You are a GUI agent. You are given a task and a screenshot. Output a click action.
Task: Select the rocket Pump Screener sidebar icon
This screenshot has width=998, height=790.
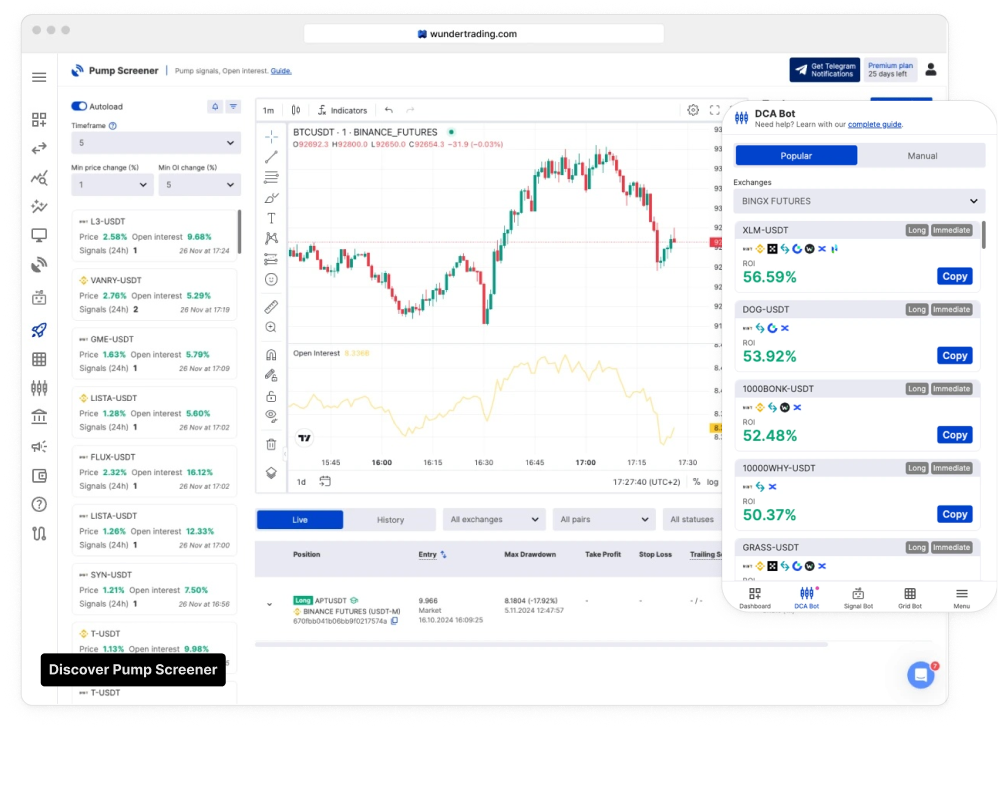pos(39,330)
